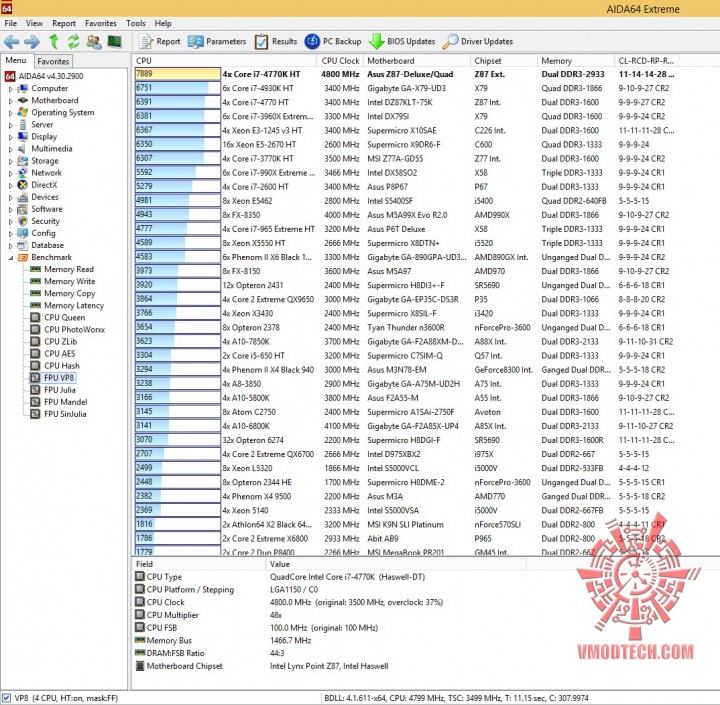Toggle the VP8 status bar checkbox
The image size is (720, 705).
pyautogui.click(x=6, y=698)
